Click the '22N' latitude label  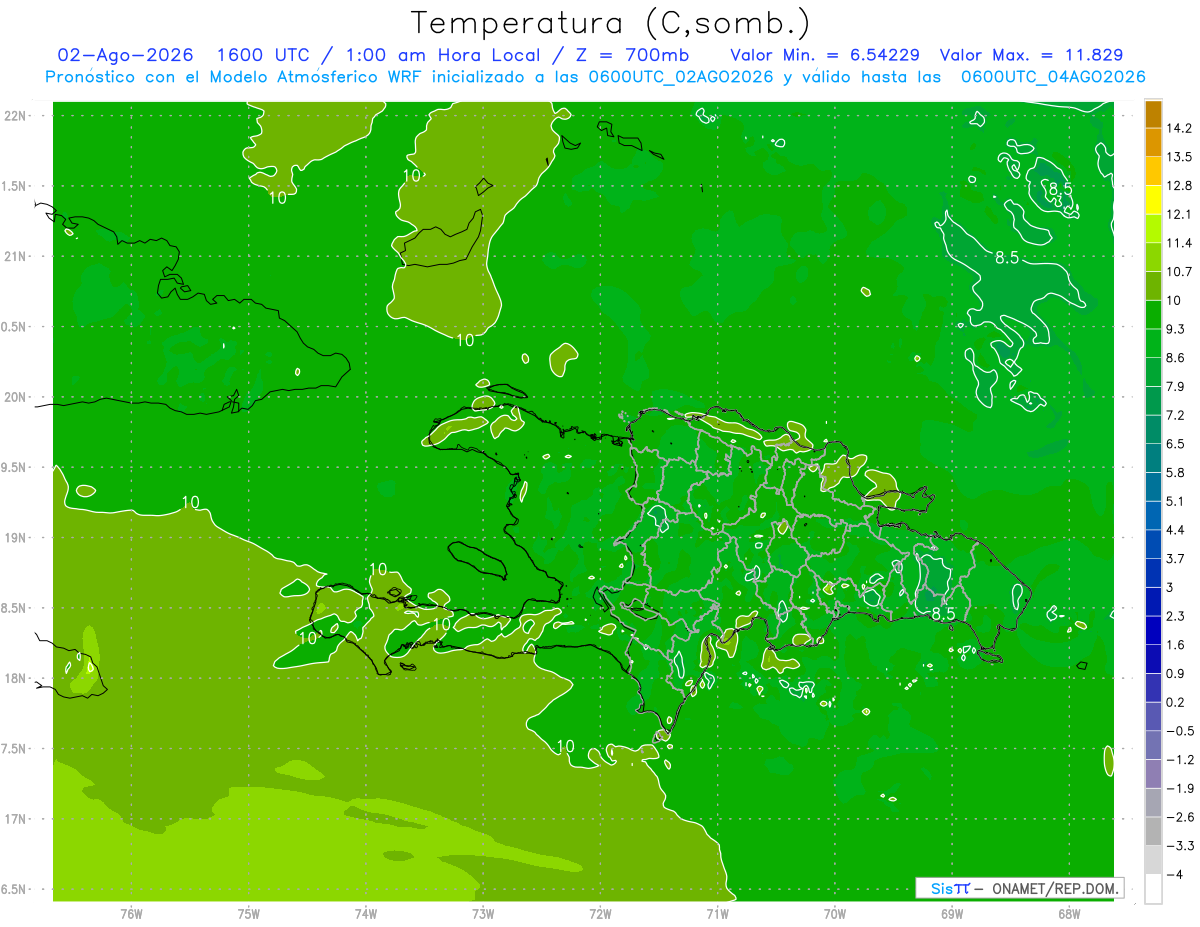[x=16, y=115]
